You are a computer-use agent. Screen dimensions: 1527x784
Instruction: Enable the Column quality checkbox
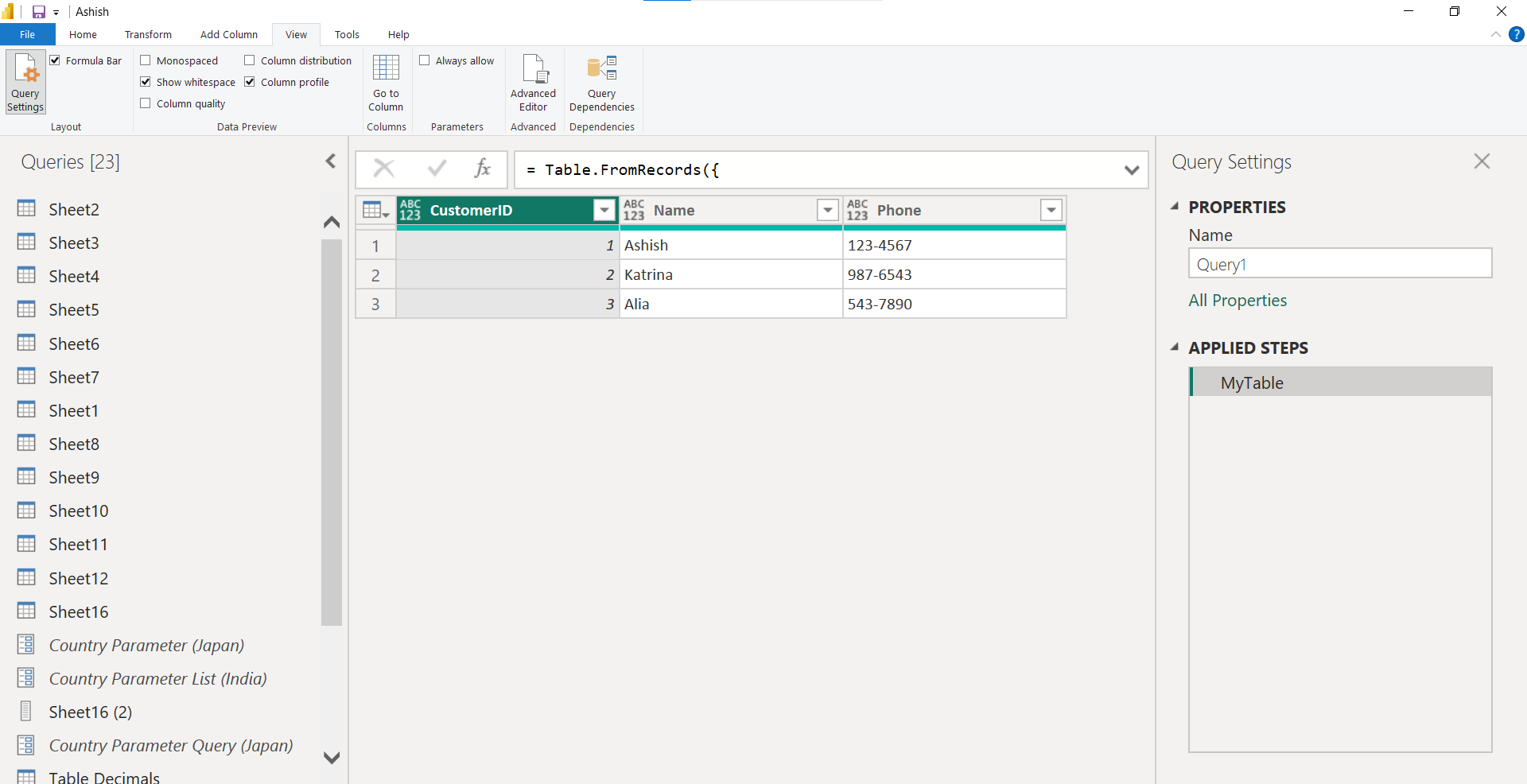(x=146, y=103)
